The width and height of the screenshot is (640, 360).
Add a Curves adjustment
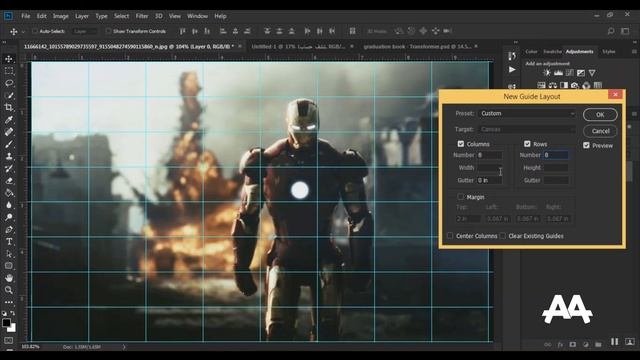coord(569,73)
